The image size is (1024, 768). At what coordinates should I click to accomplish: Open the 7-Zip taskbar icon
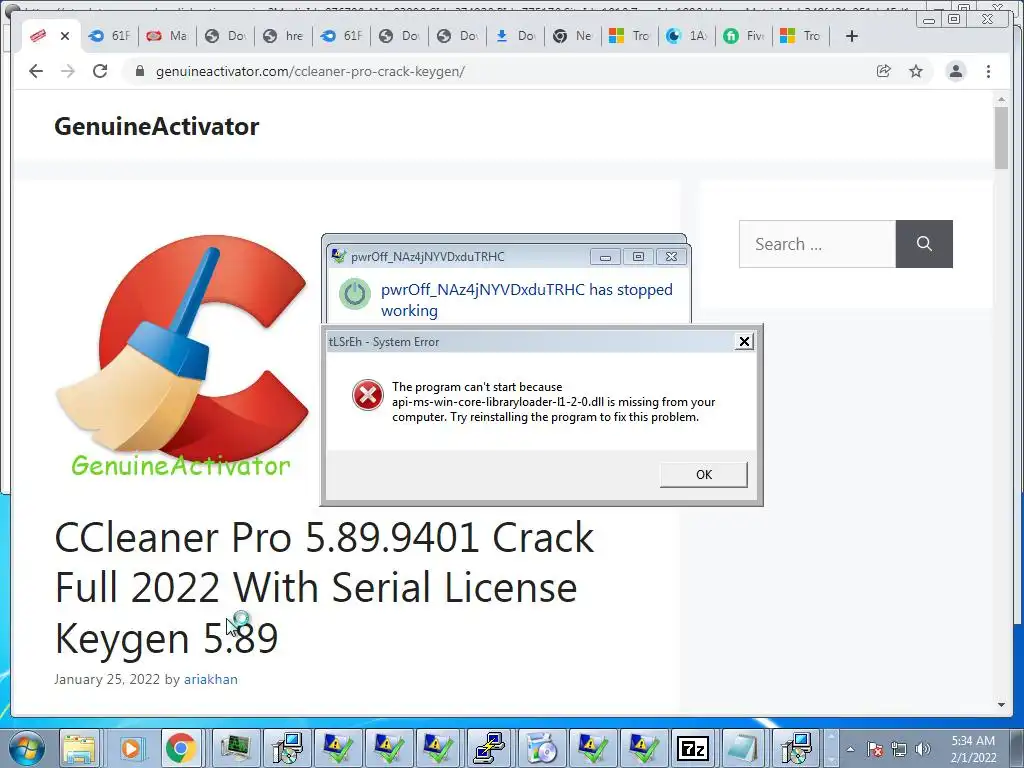pos(693,748)
